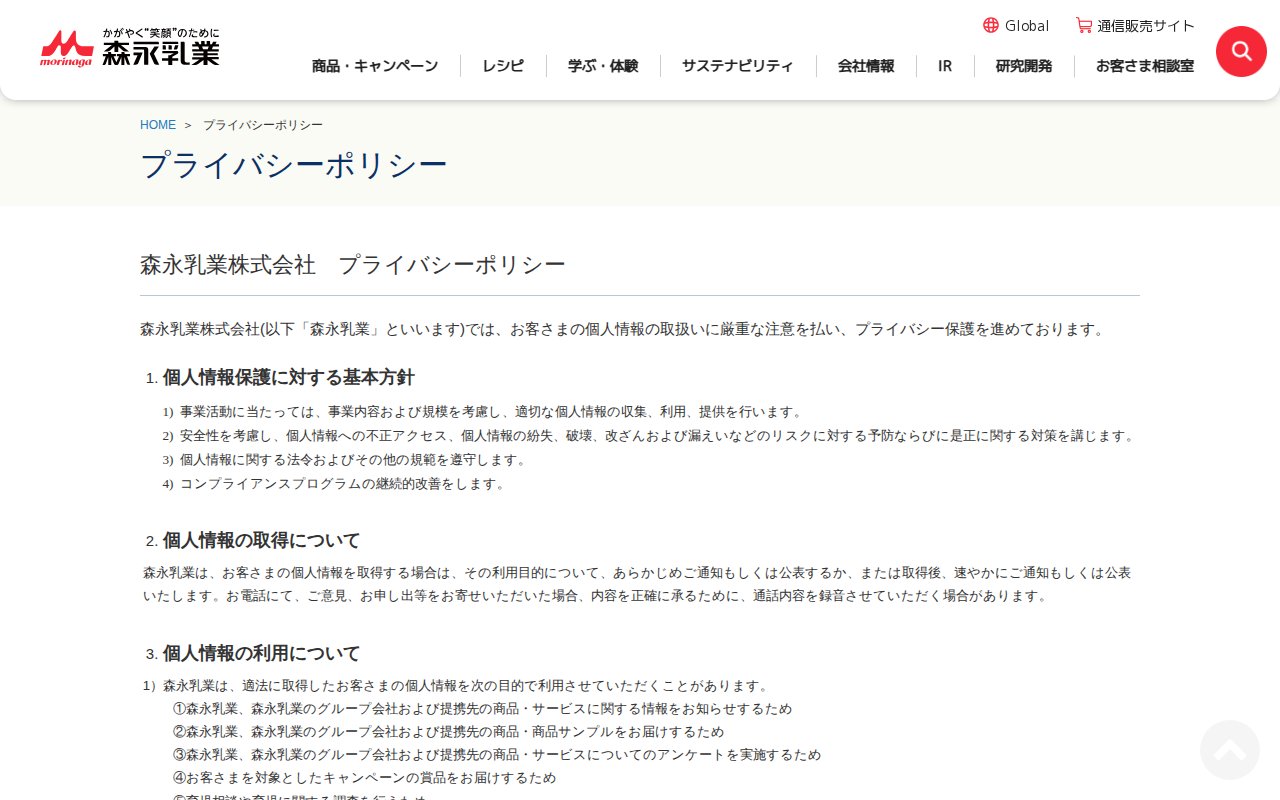Select サステナビリティ in the navigation

[738, 66]
